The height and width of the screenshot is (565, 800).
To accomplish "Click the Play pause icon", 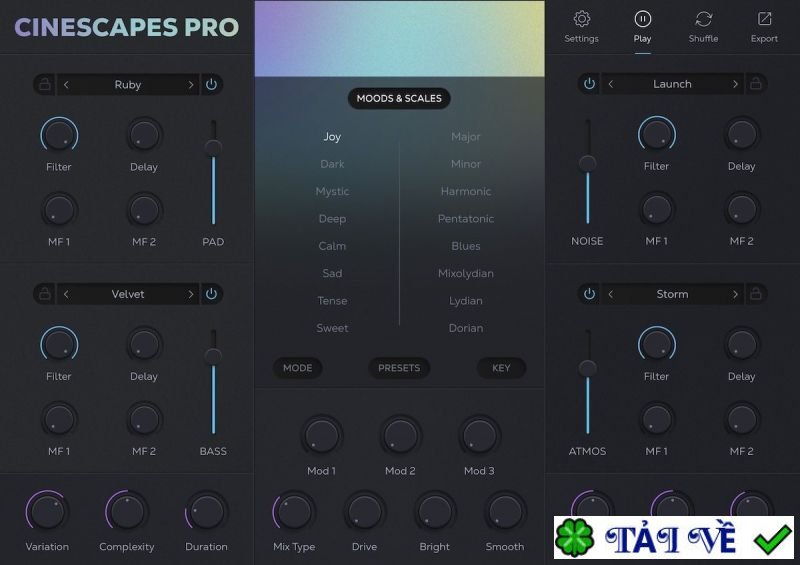I will point(642,19).
